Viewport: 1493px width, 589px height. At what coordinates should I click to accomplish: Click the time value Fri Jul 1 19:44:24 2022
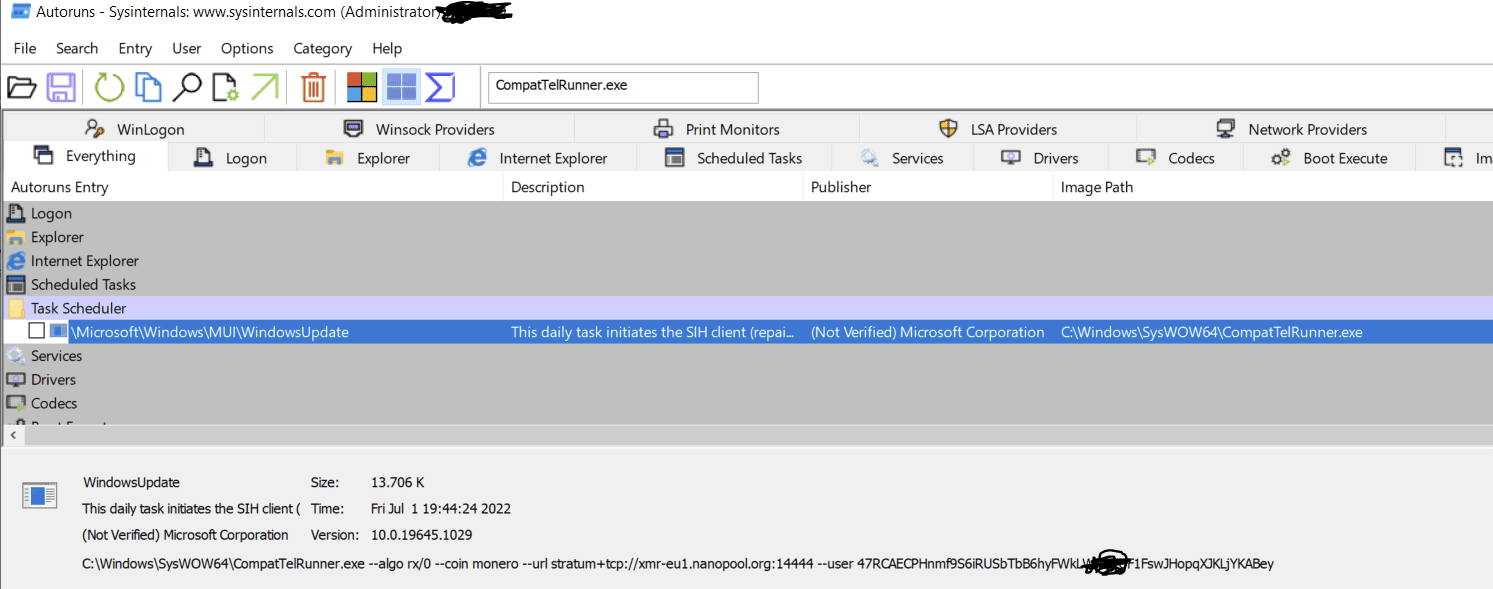click(x=441, y=508)
